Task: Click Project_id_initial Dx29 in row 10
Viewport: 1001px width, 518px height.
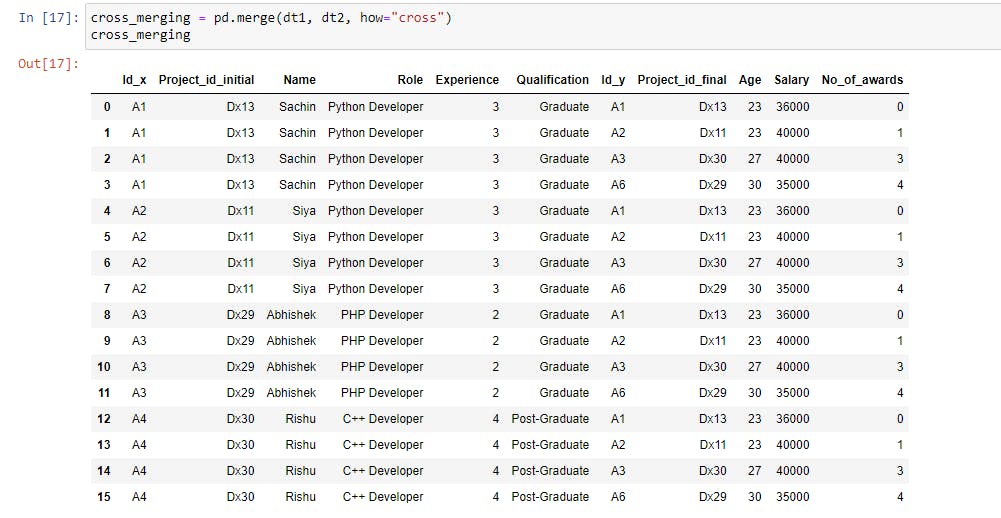Action: (240, 367)
